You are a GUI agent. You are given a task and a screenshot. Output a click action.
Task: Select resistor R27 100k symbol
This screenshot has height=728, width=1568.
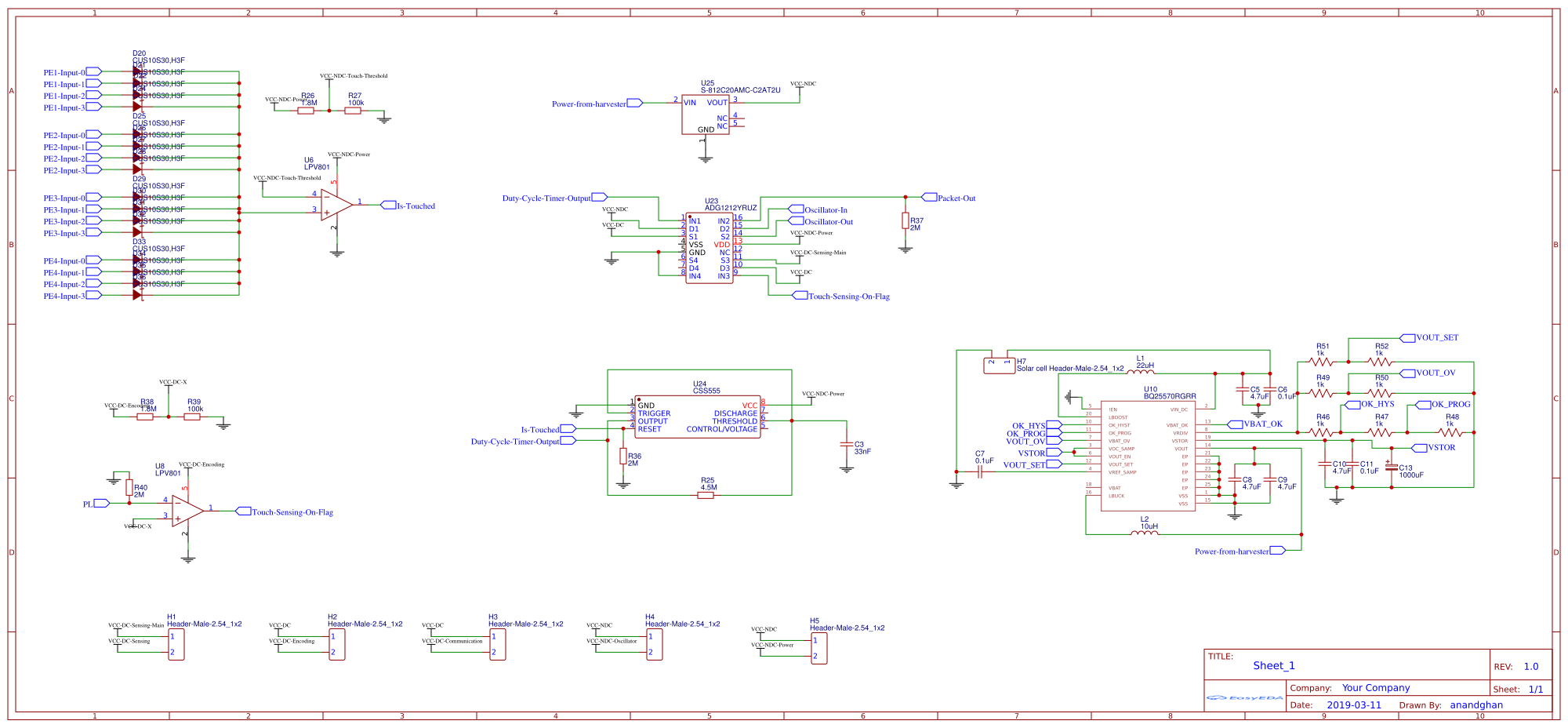tap(353, 111)
